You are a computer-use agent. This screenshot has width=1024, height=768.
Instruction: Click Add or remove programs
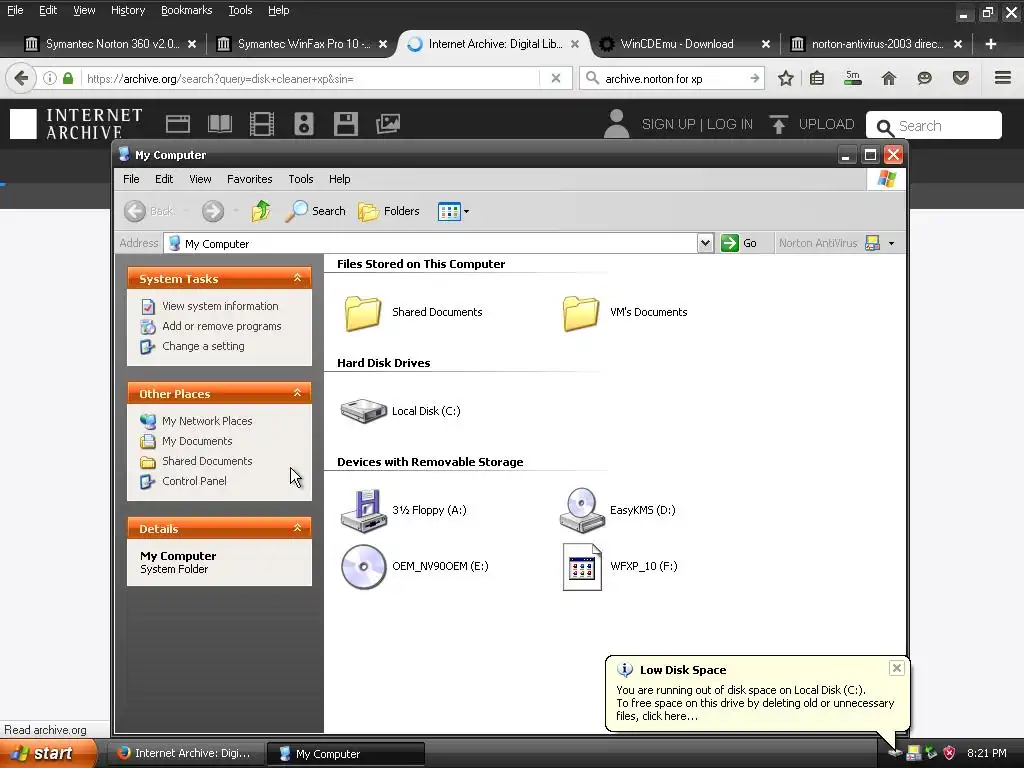point(221,326)
